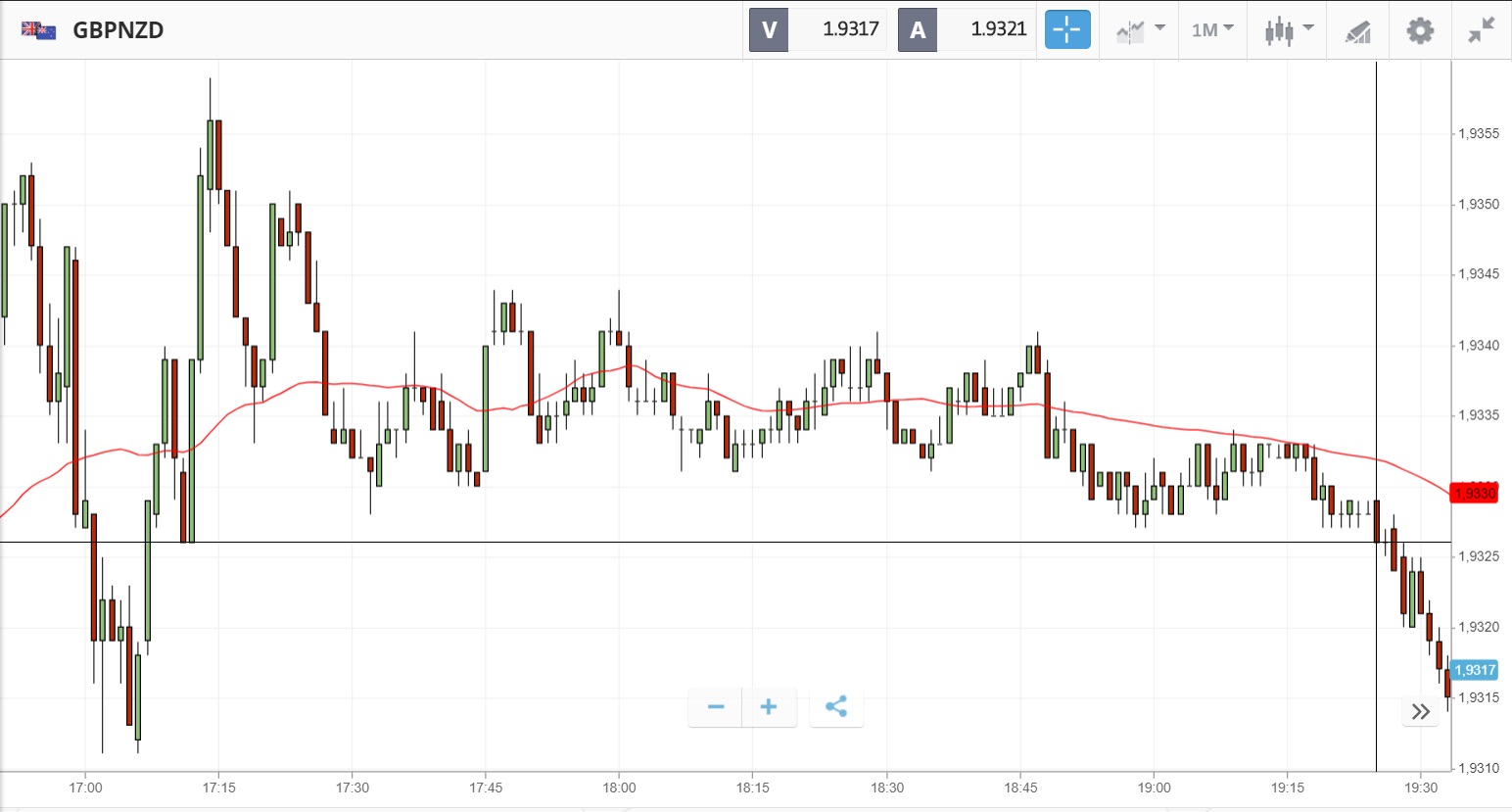This screenshot has height=812, width=1512.
Task: Click the blue 1,9317 current price tag
Action: (x=1474, y=670)
